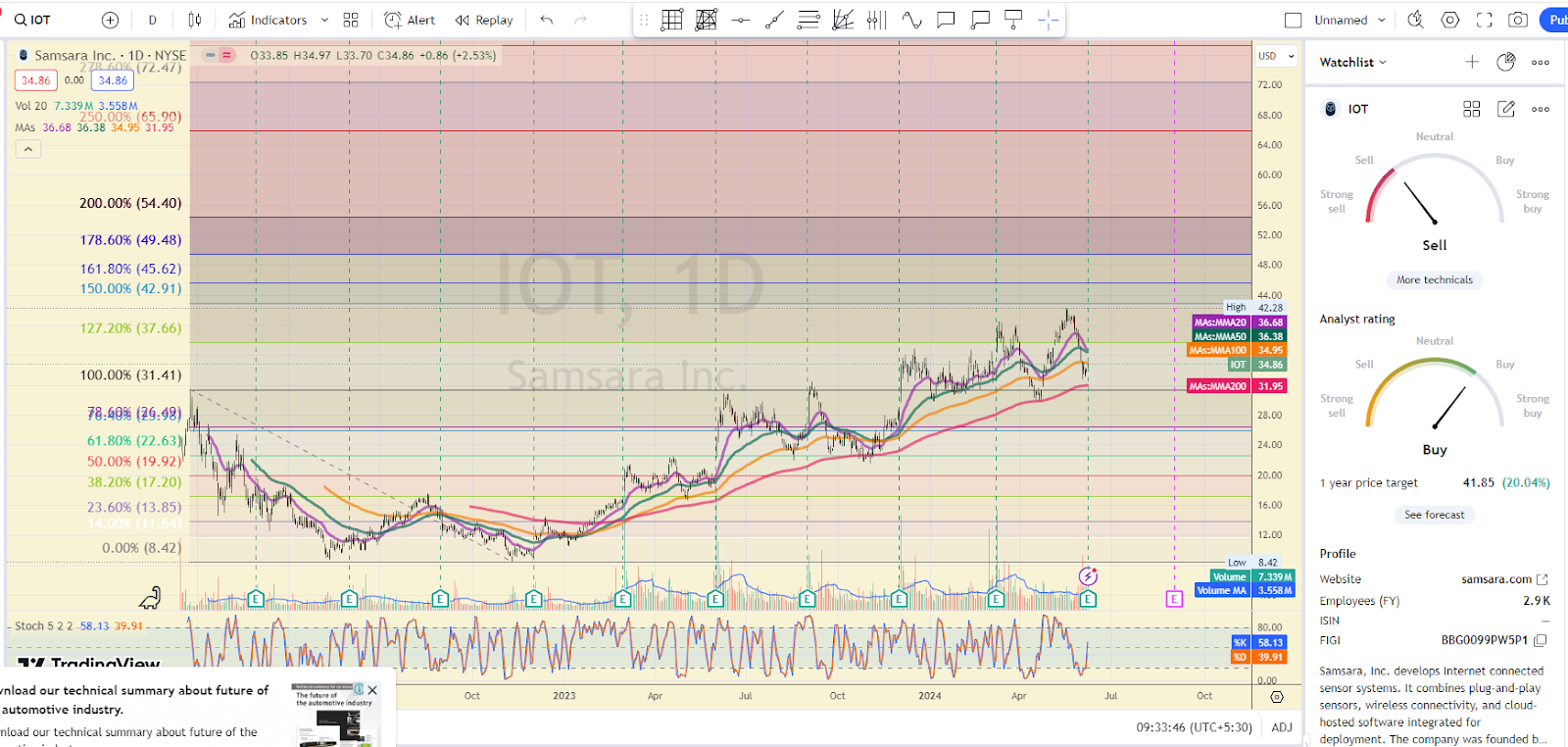Create a new Alert
Image resolution: width=1568 pixels, height=747 pixels.
click(x=410, y=20)
